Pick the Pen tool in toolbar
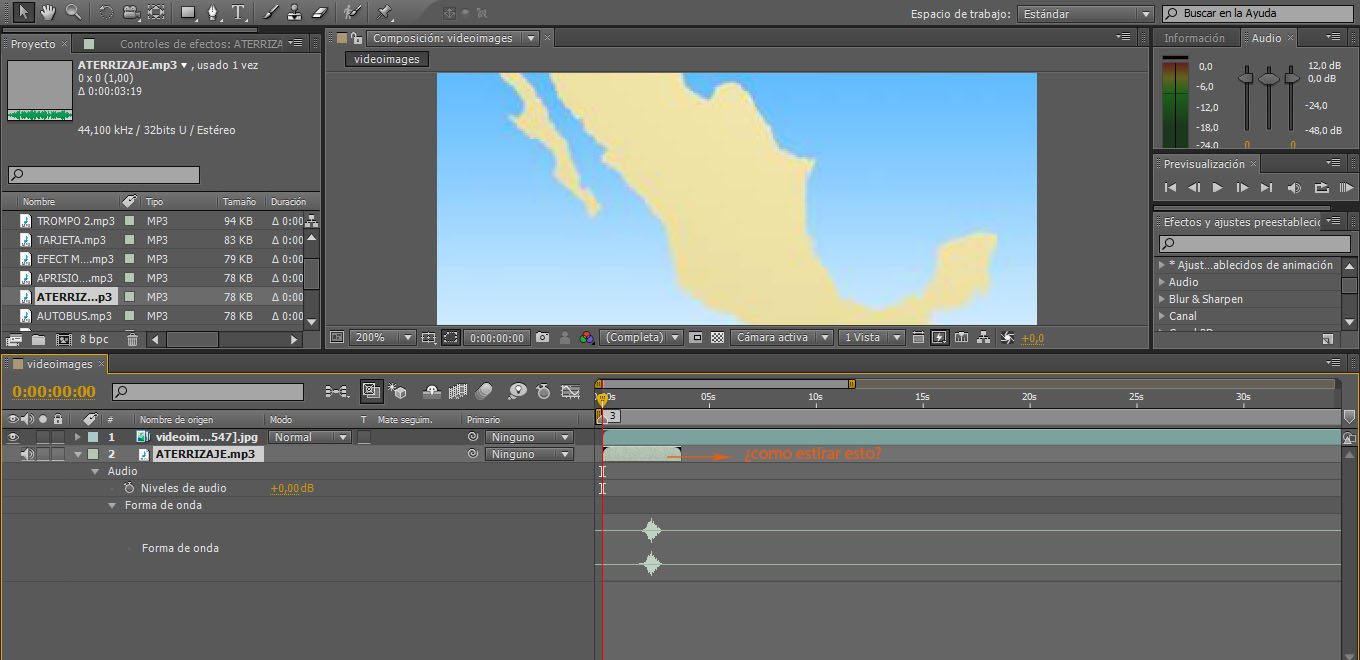Viewport: 1360px width, 660px height. pyautogui.click(x=213, y=12)
